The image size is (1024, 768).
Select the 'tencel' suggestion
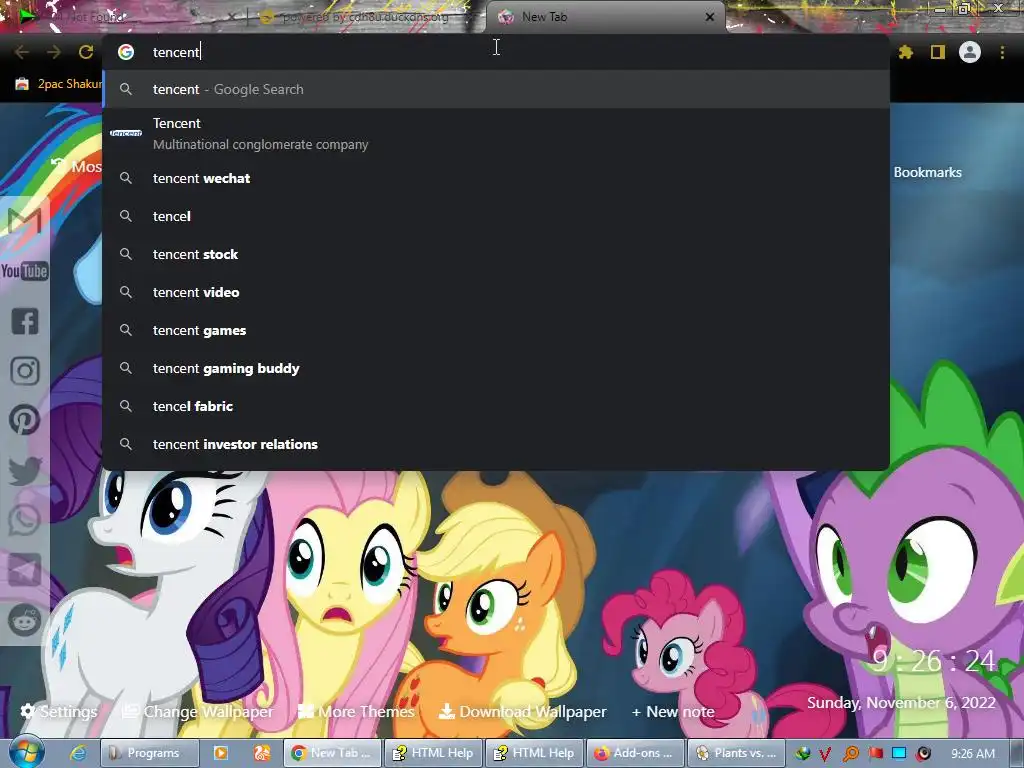tap(496, 216)
